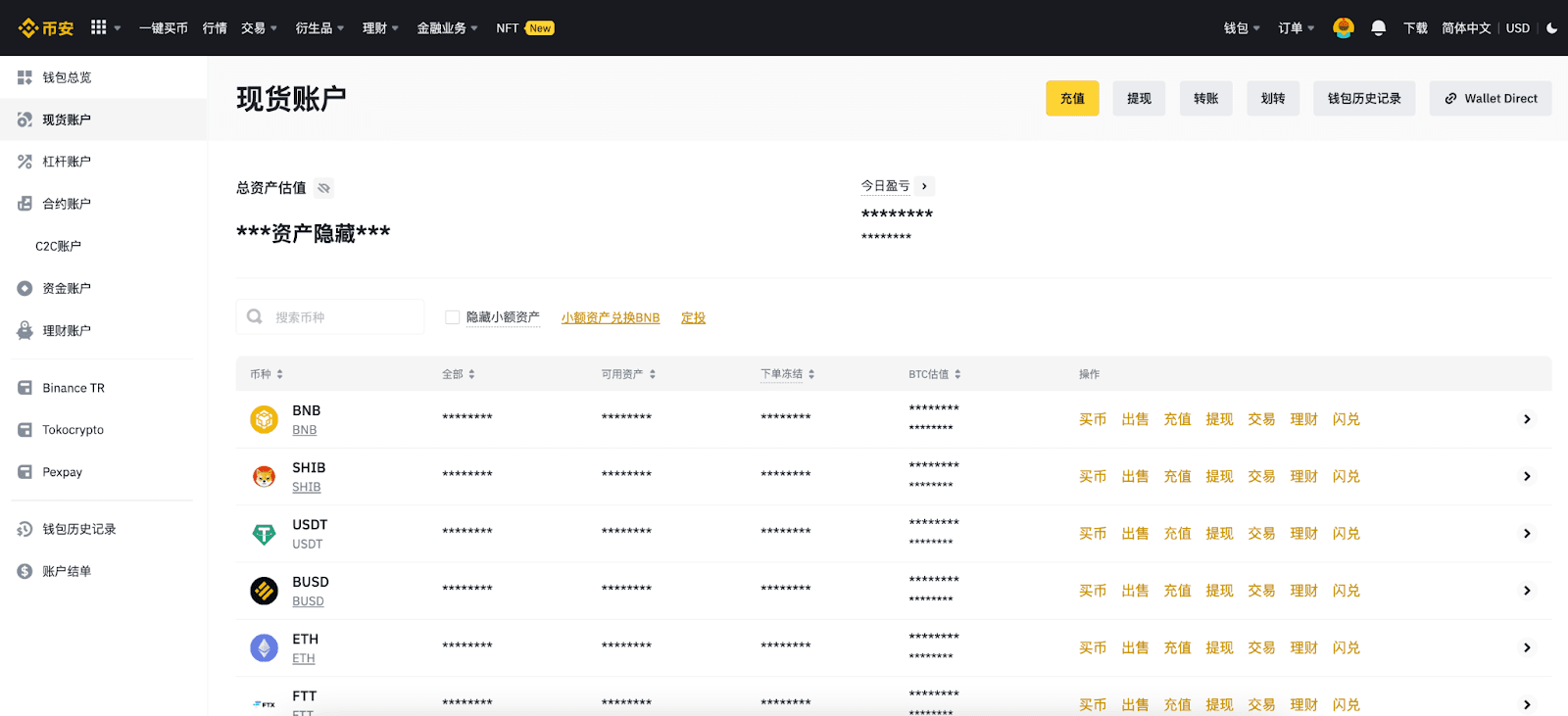Click the 合约账户 sidebar icon
1568x716 pixels.
coord(24,204)
